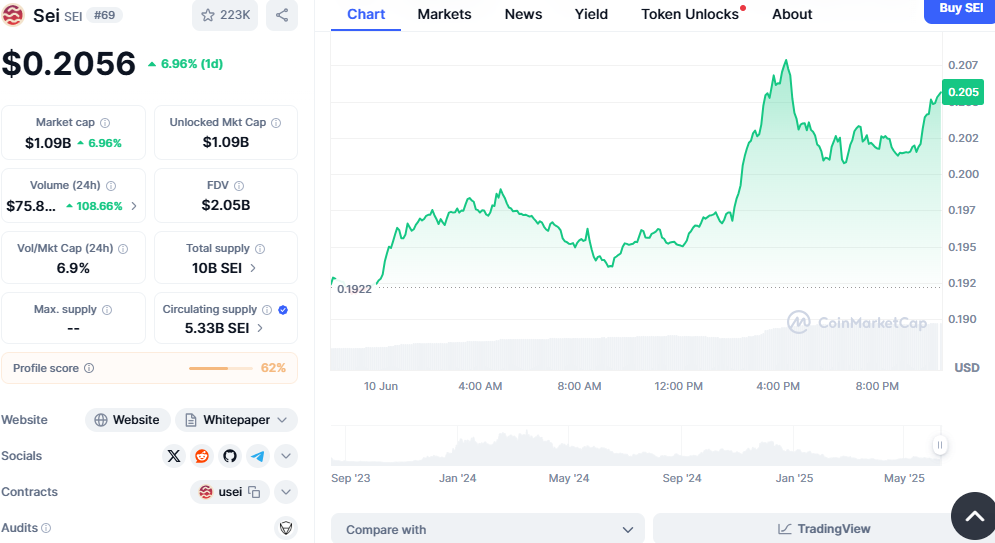Click the Profile score 62% progress bar

220,368
